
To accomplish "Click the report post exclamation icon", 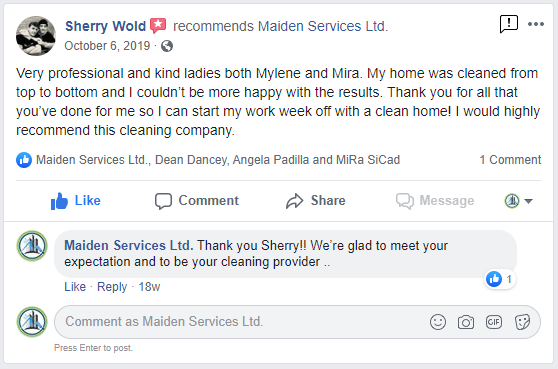I will click(x=509, y=24).
